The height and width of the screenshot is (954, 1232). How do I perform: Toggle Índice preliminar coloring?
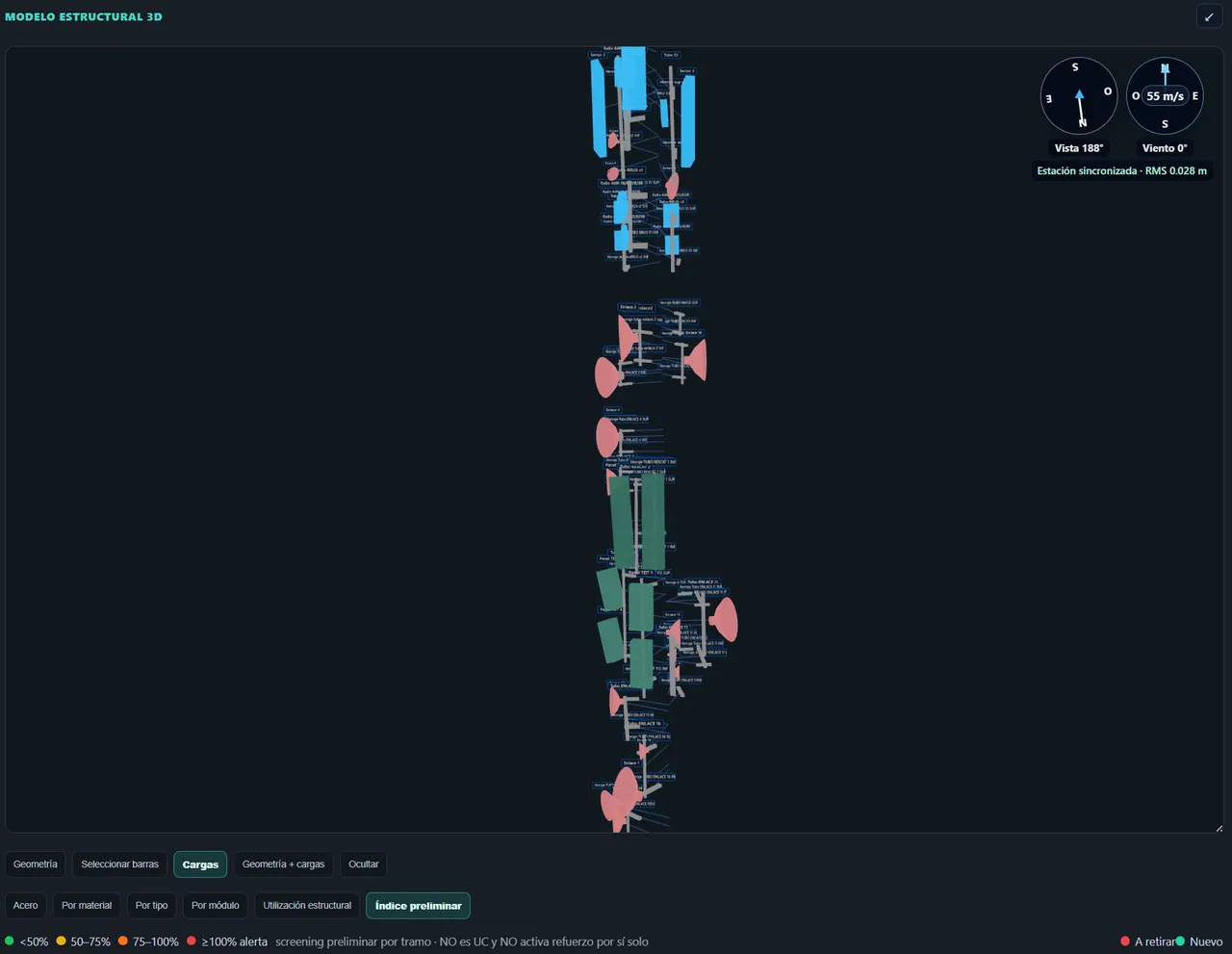pos(418,906)
